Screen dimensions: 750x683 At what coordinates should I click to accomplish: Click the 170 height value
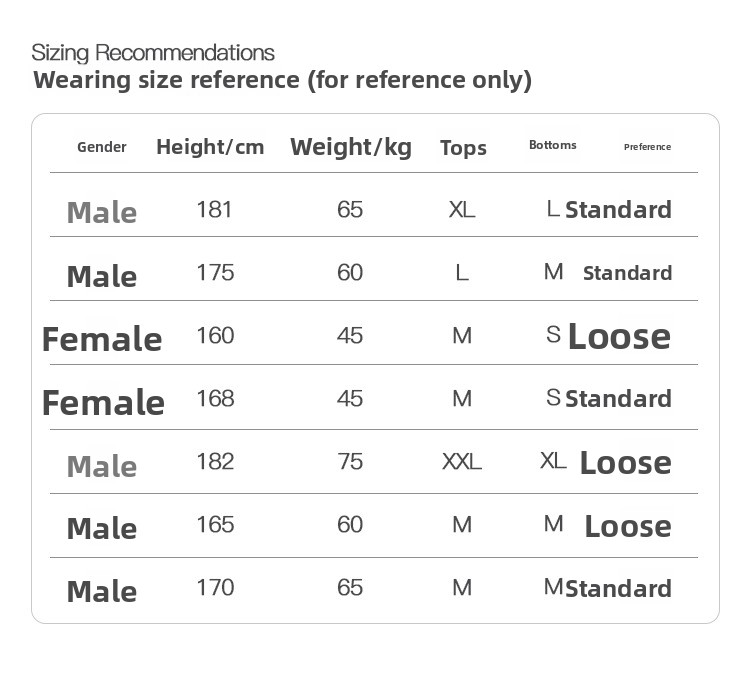coord(214,587)
